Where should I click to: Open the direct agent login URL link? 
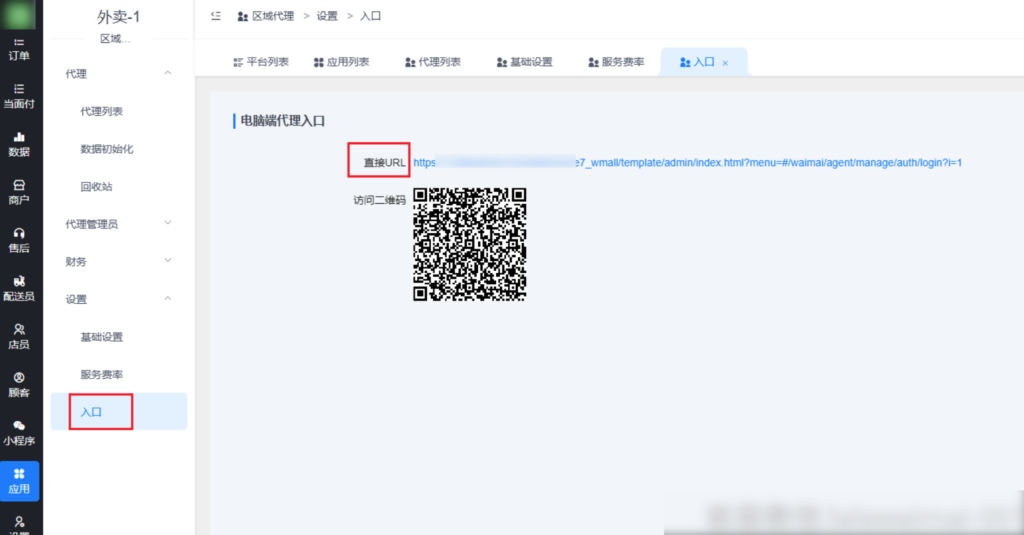pyautogui.click(x=687, y=163)
